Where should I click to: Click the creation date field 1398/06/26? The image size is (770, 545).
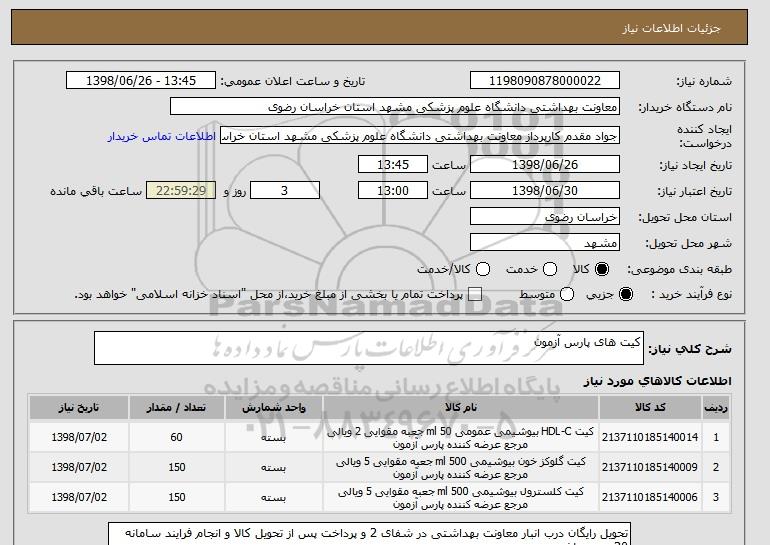[x=545, y=164]
